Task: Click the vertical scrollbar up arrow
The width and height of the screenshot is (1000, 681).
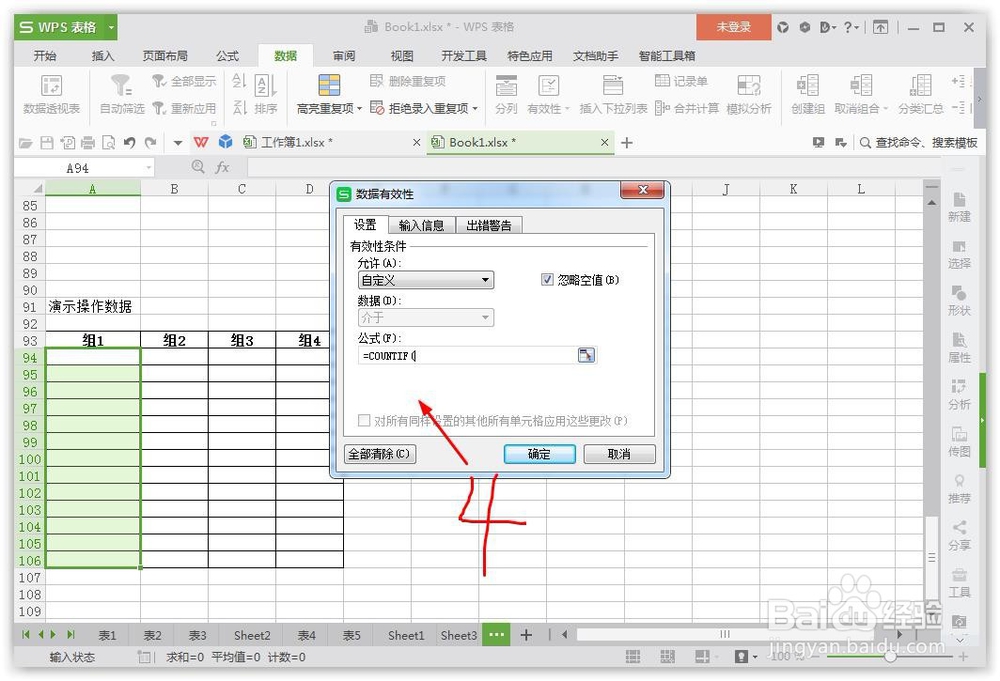Action: [x=932, y=202]
